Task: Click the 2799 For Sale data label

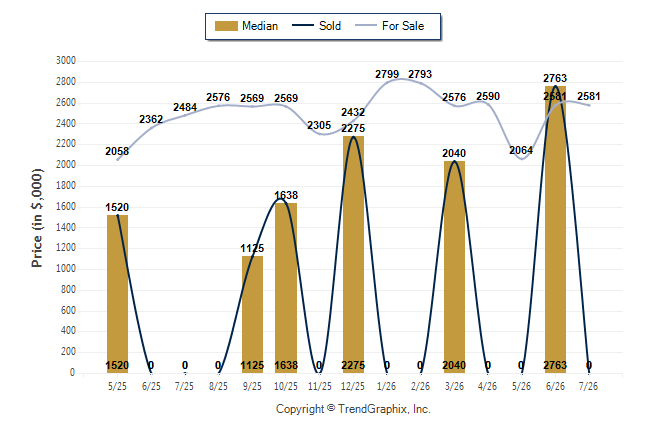Action: click(x=387, y=74)
